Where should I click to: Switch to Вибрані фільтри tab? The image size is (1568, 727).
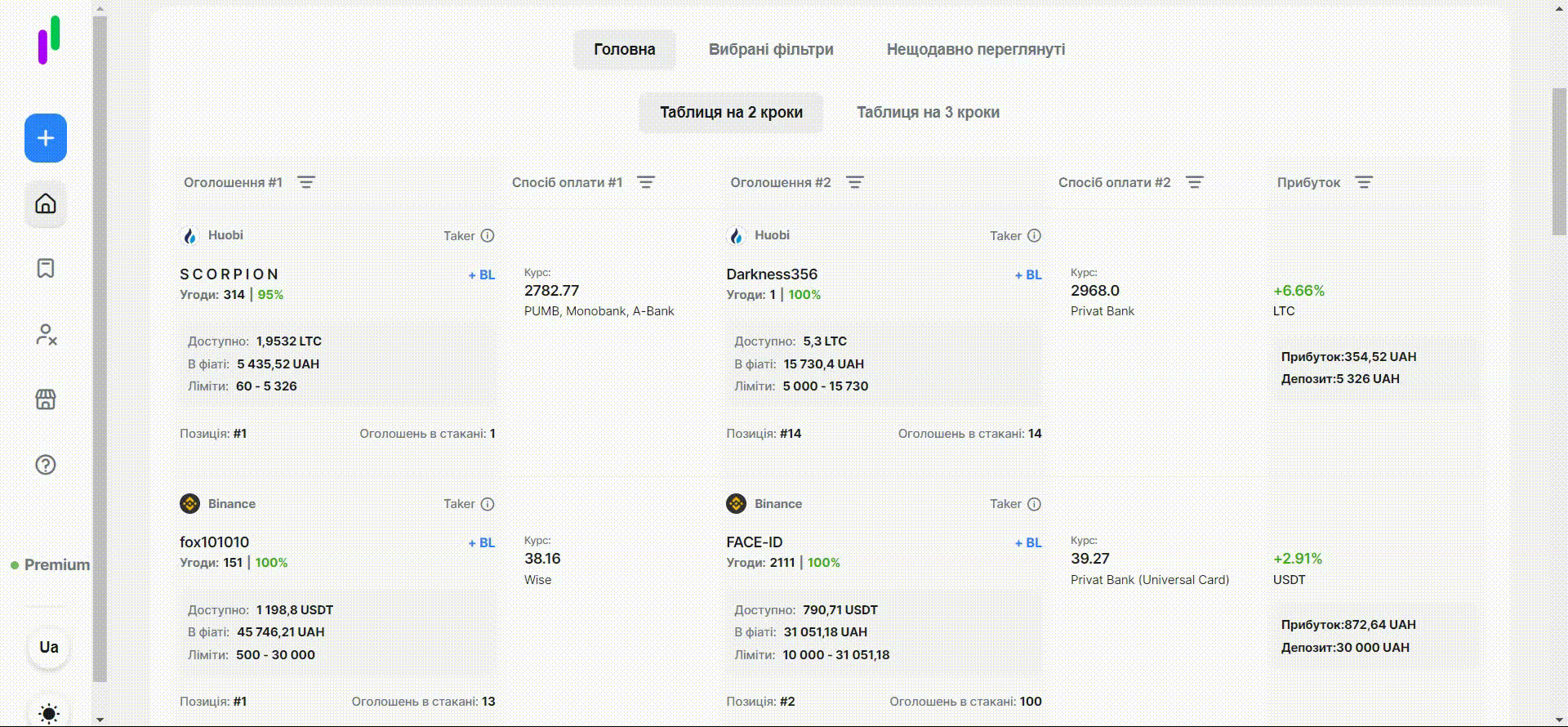point(771,50)
